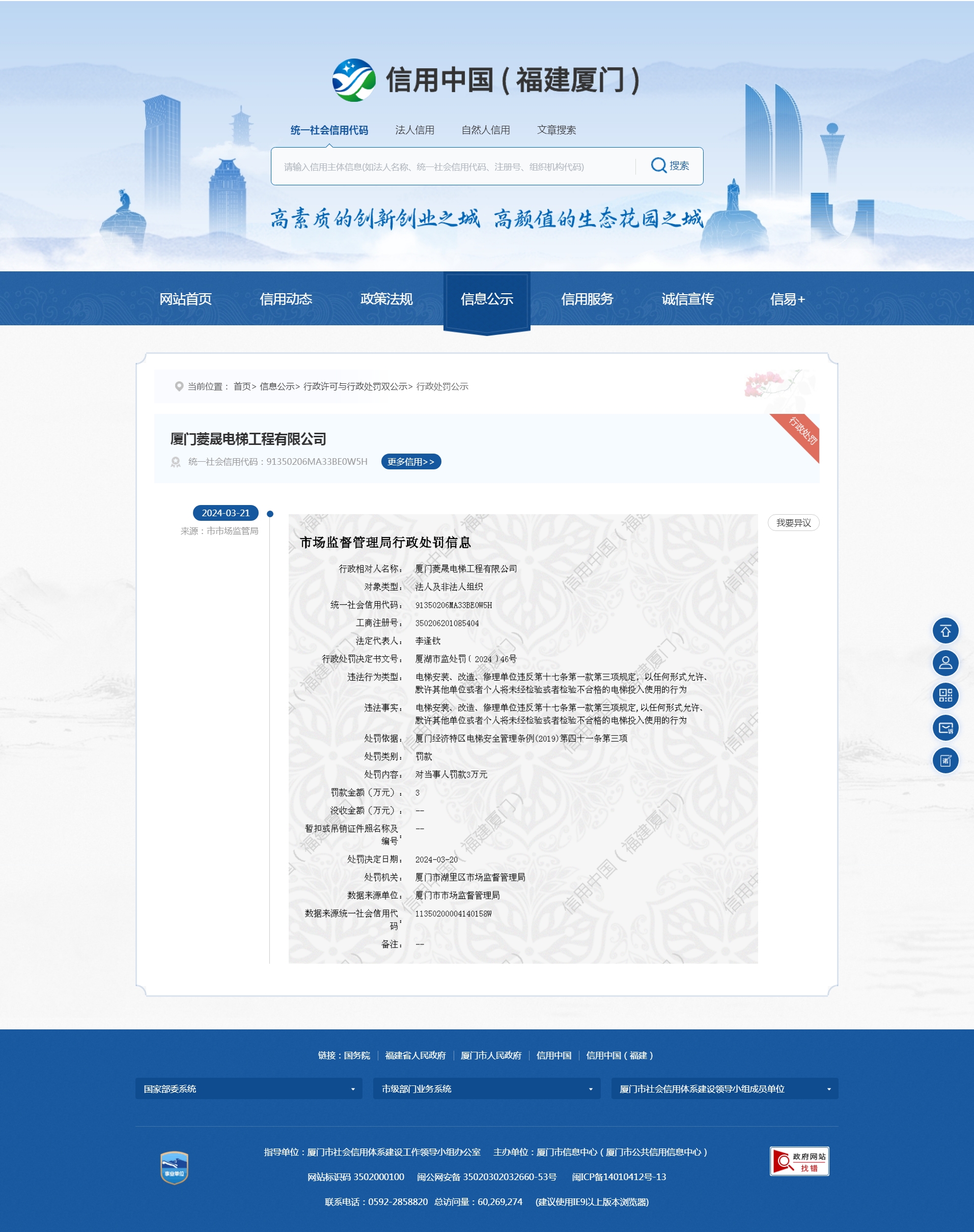This screenshot has width=974, height=1232.
Task: Select the 法人信用 search tab
Action: [414, 130]
